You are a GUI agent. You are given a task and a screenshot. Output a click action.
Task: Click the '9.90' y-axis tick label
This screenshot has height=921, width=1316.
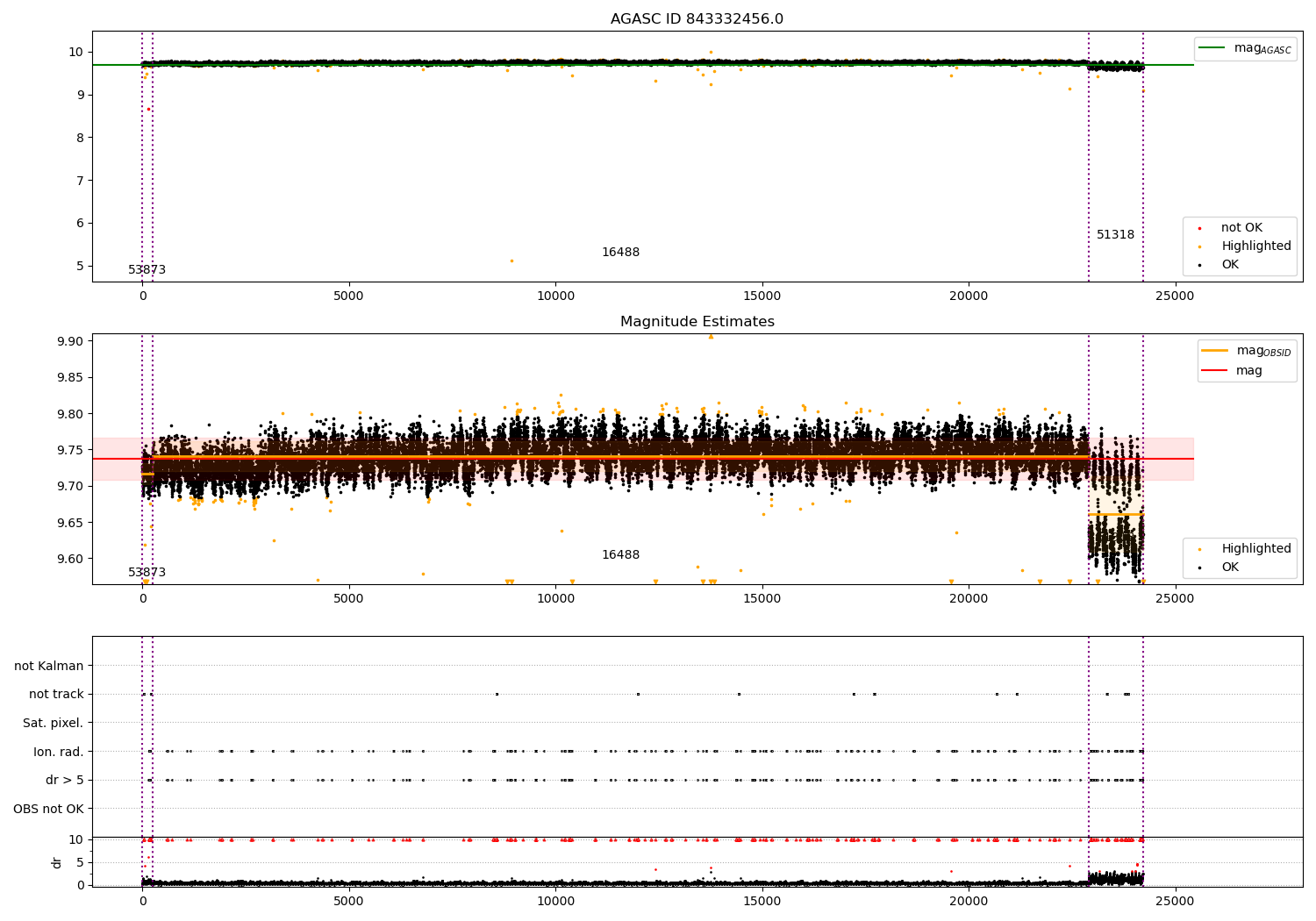71,341
